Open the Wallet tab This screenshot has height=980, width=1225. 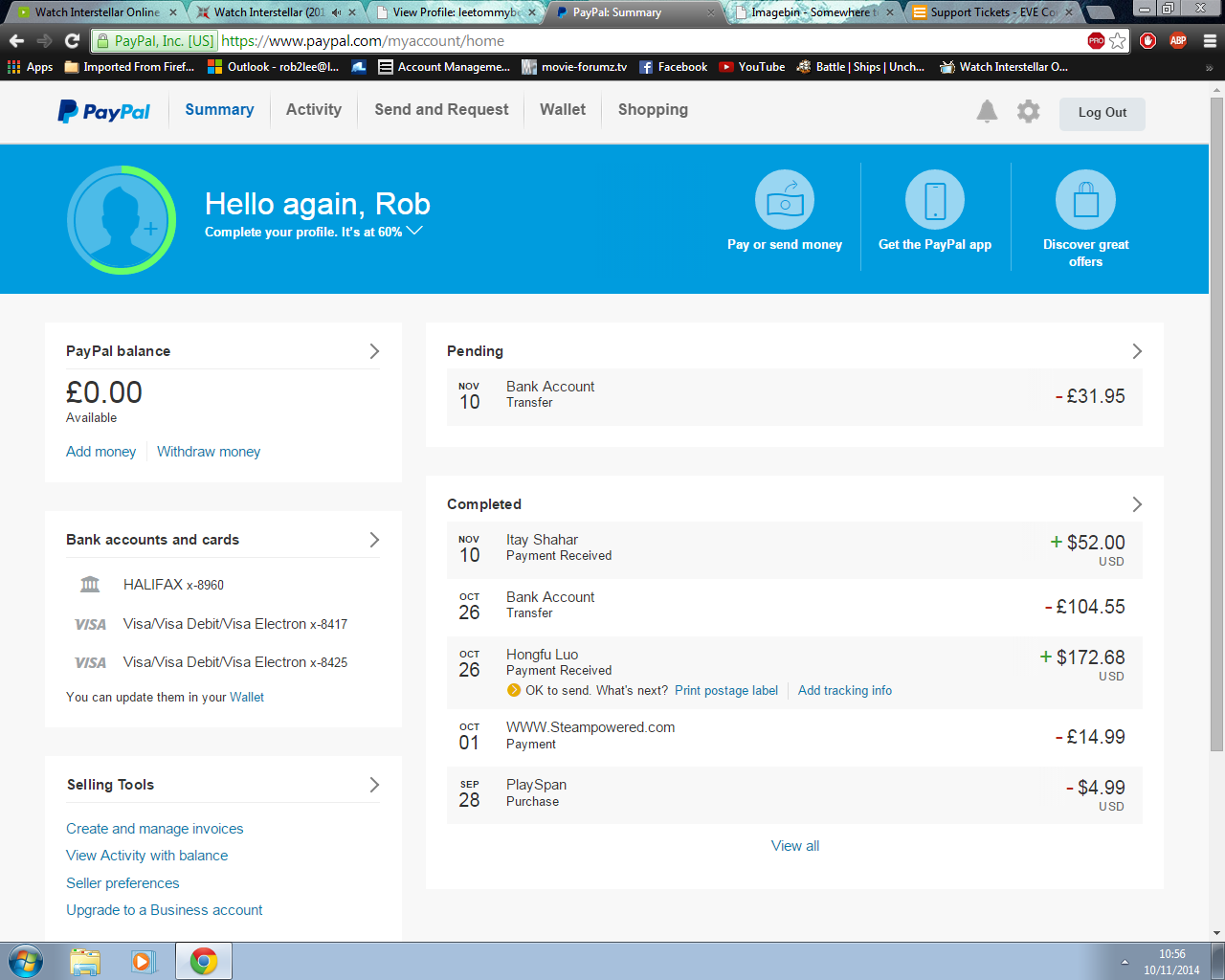click(x=563, y=109)
